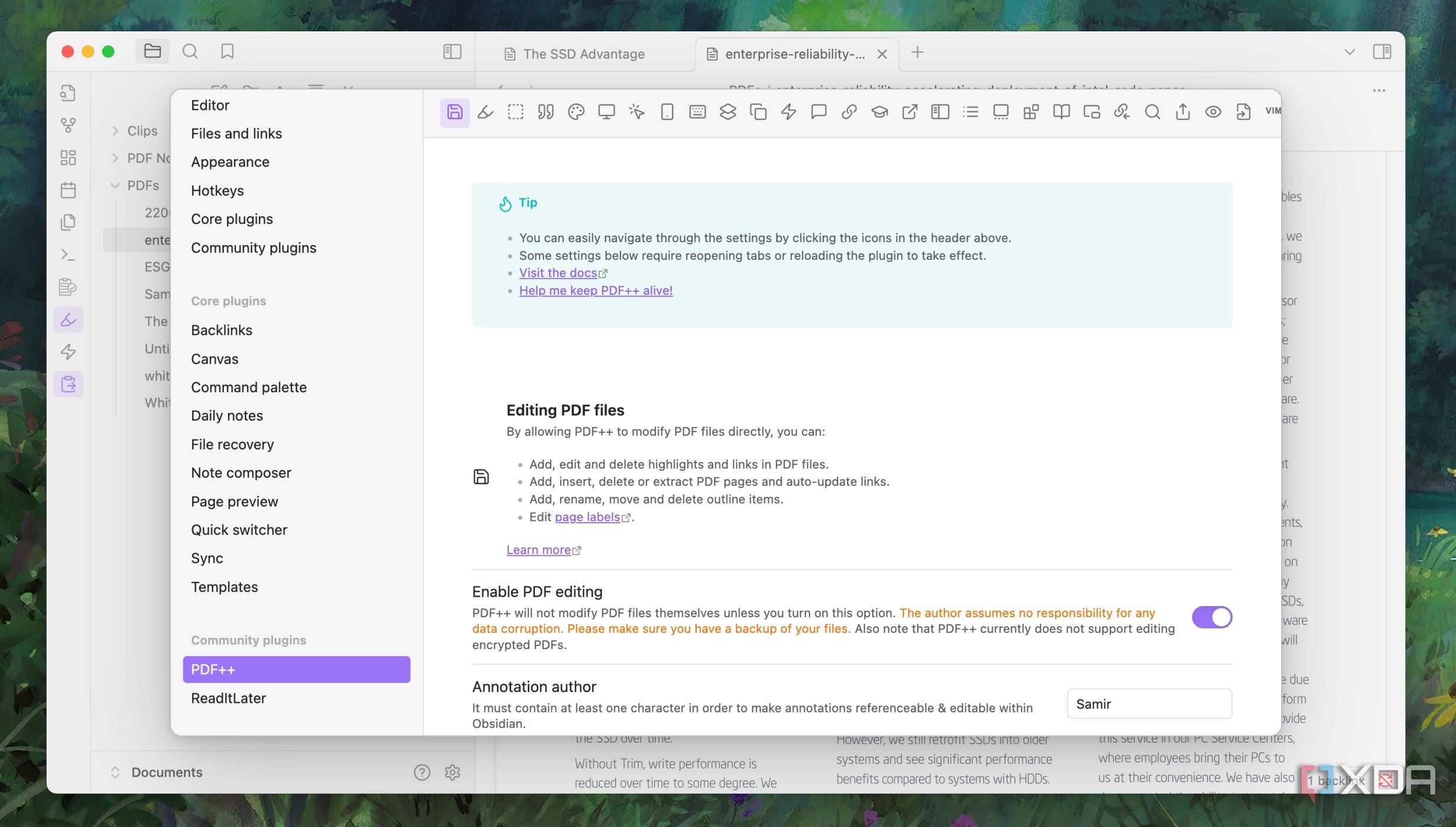This screenshot has width=1456, height=827.
Task: Click the graph view ribbon icon
Action: [68, 125]
